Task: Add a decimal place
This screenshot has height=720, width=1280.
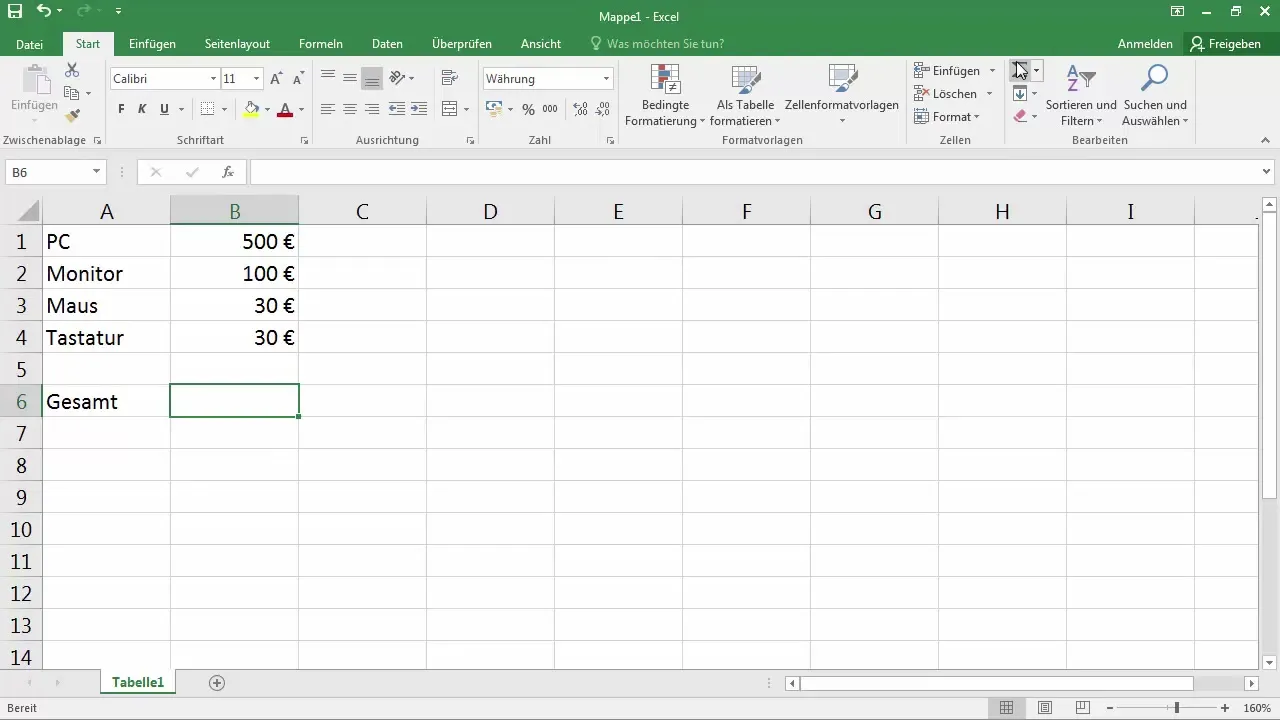Action: pos(580,109)
